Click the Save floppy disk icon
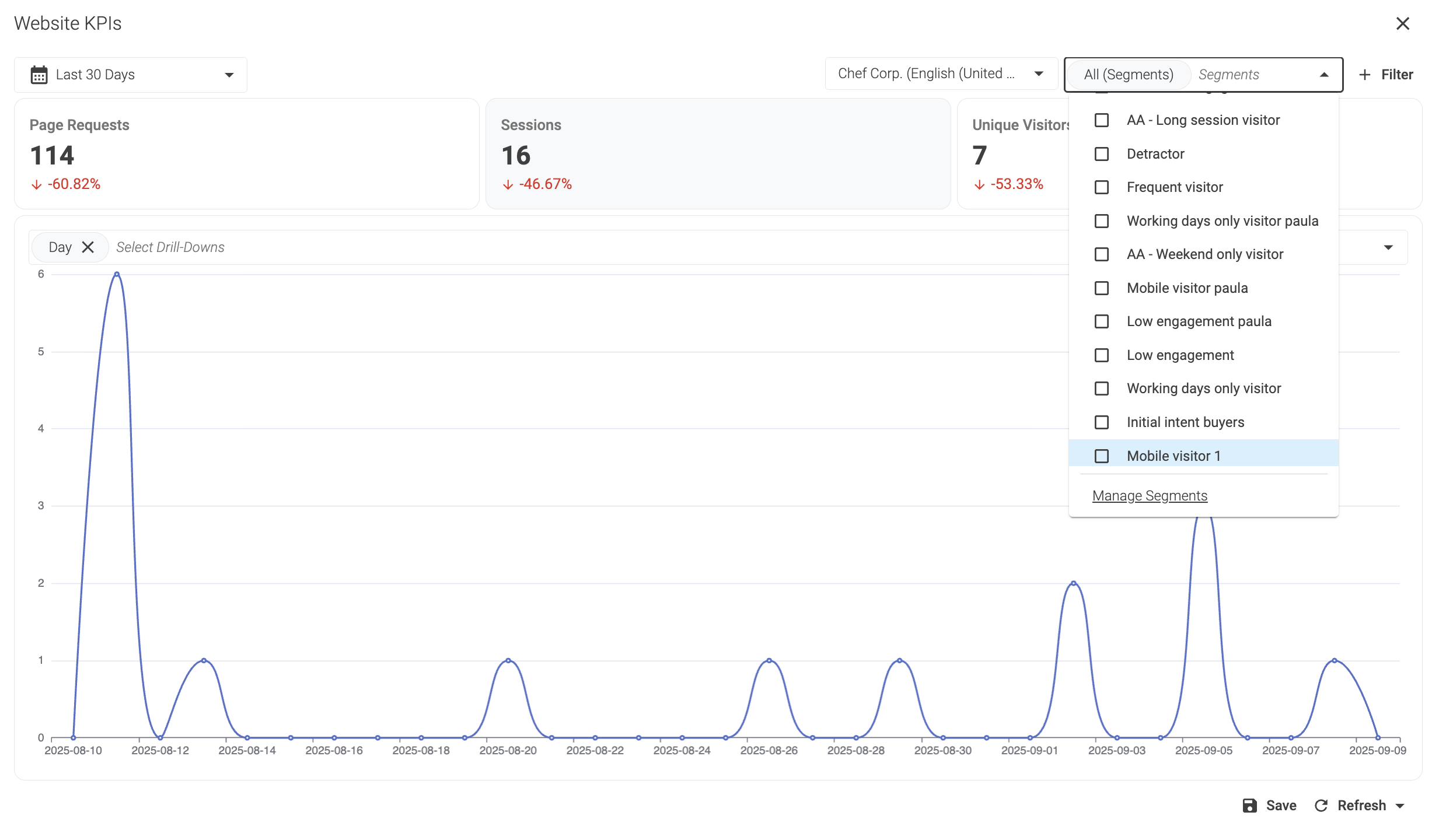This screenshot has height=840, width=1439. [x=1249, y=806]
